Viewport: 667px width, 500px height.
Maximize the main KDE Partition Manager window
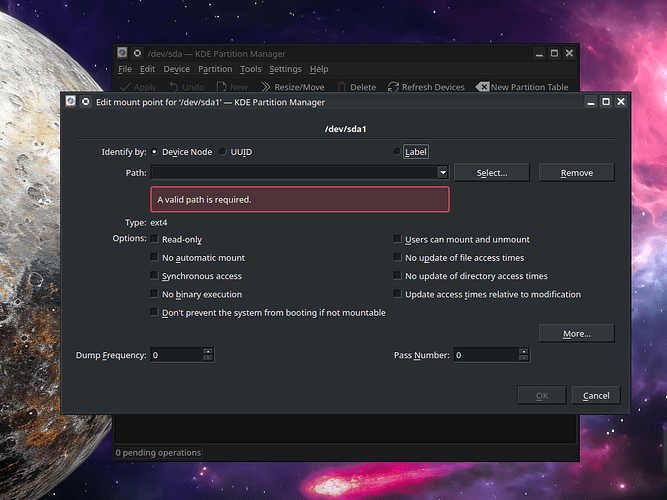click(554, 53)
